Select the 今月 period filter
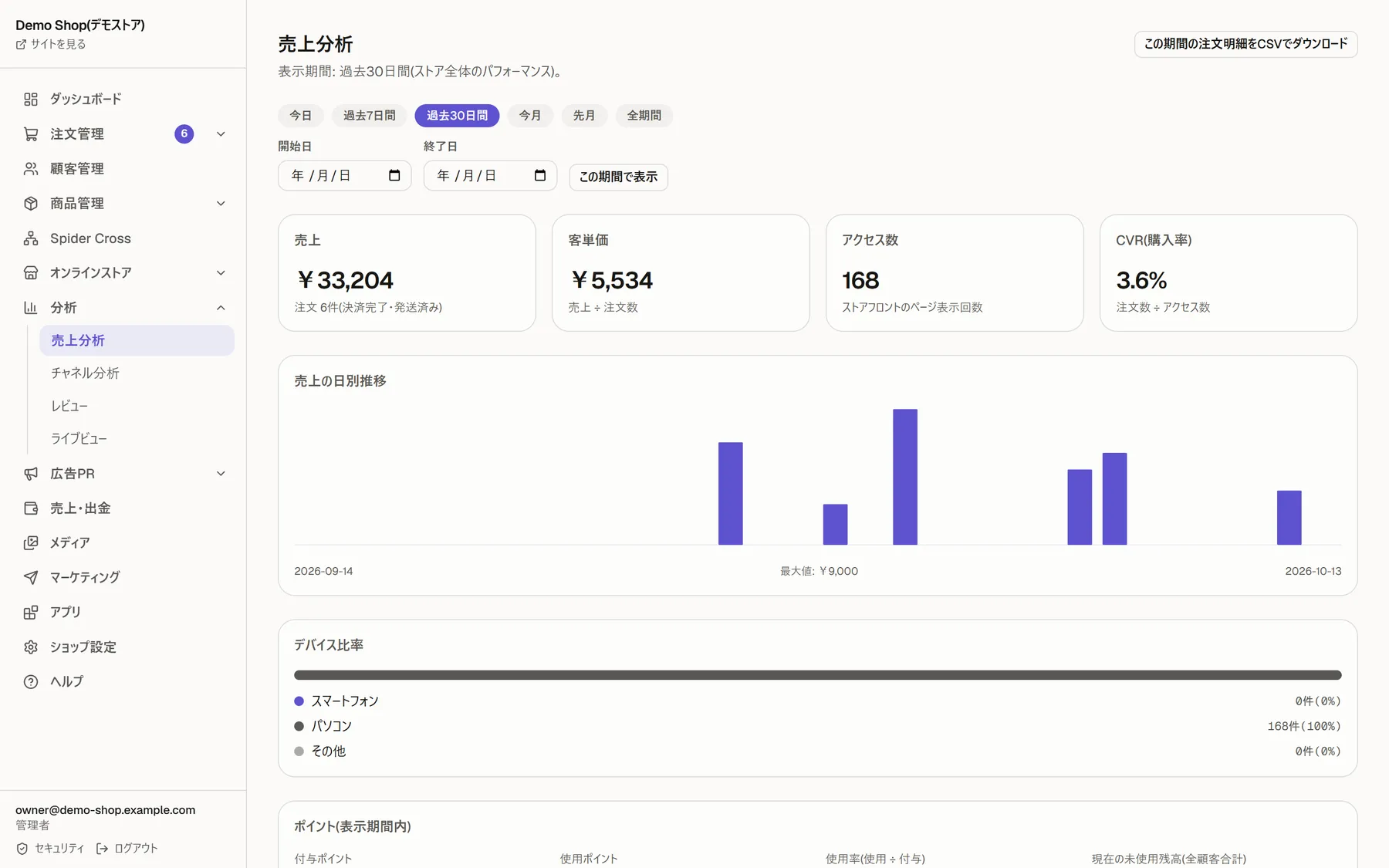 pyautogui.click(x=530, y=116)
